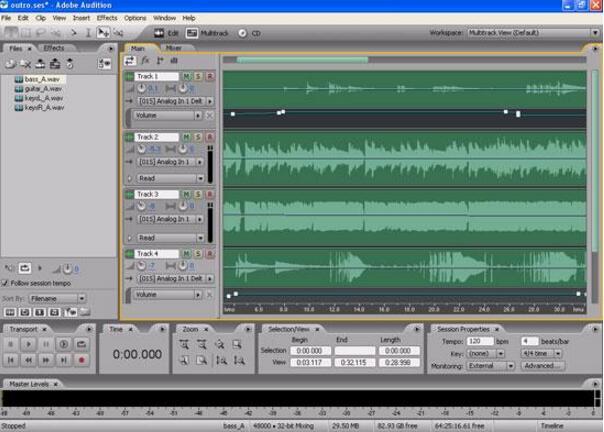Select the Time Selection tool
Image resolution: width=604 pixels, height=432 pixels.
tap(88, 33)
